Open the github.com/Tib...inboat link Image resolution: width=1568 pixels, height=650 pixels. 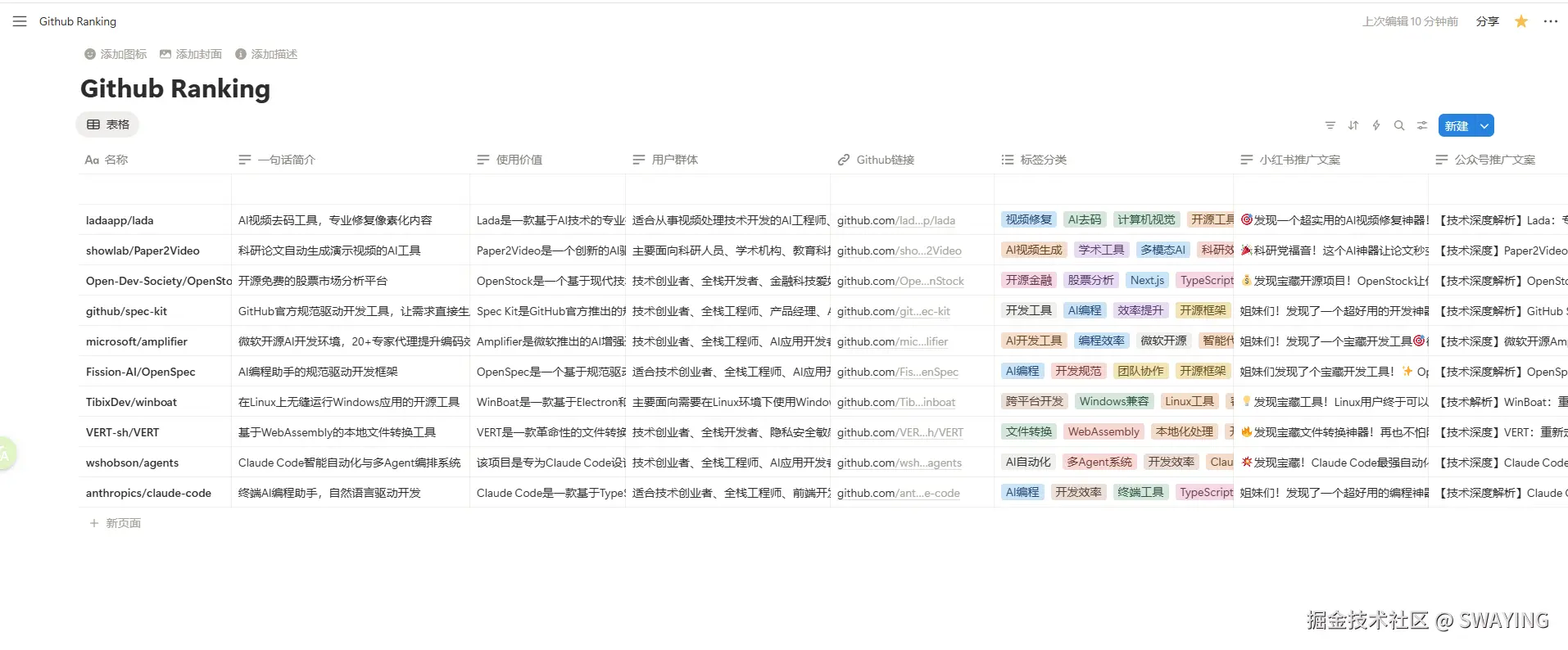click(x=896, y=402)
